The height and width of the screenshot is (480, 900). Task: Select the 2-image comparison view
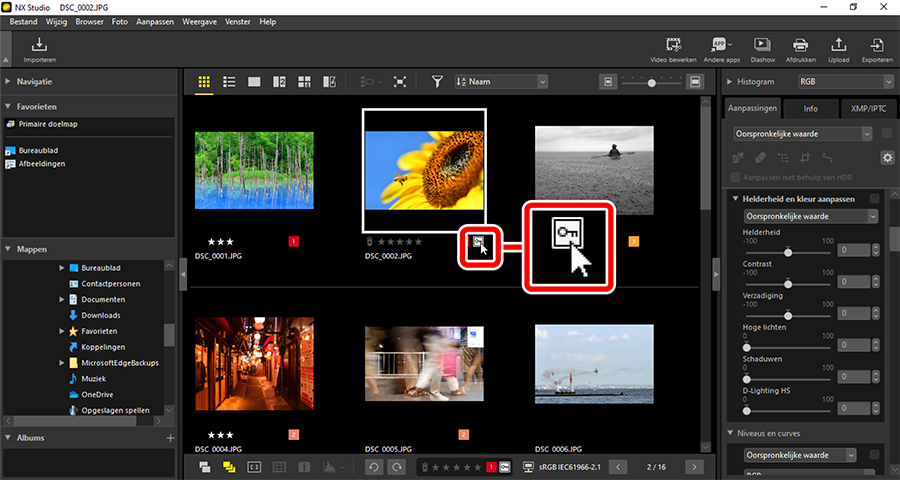point(279,82)
